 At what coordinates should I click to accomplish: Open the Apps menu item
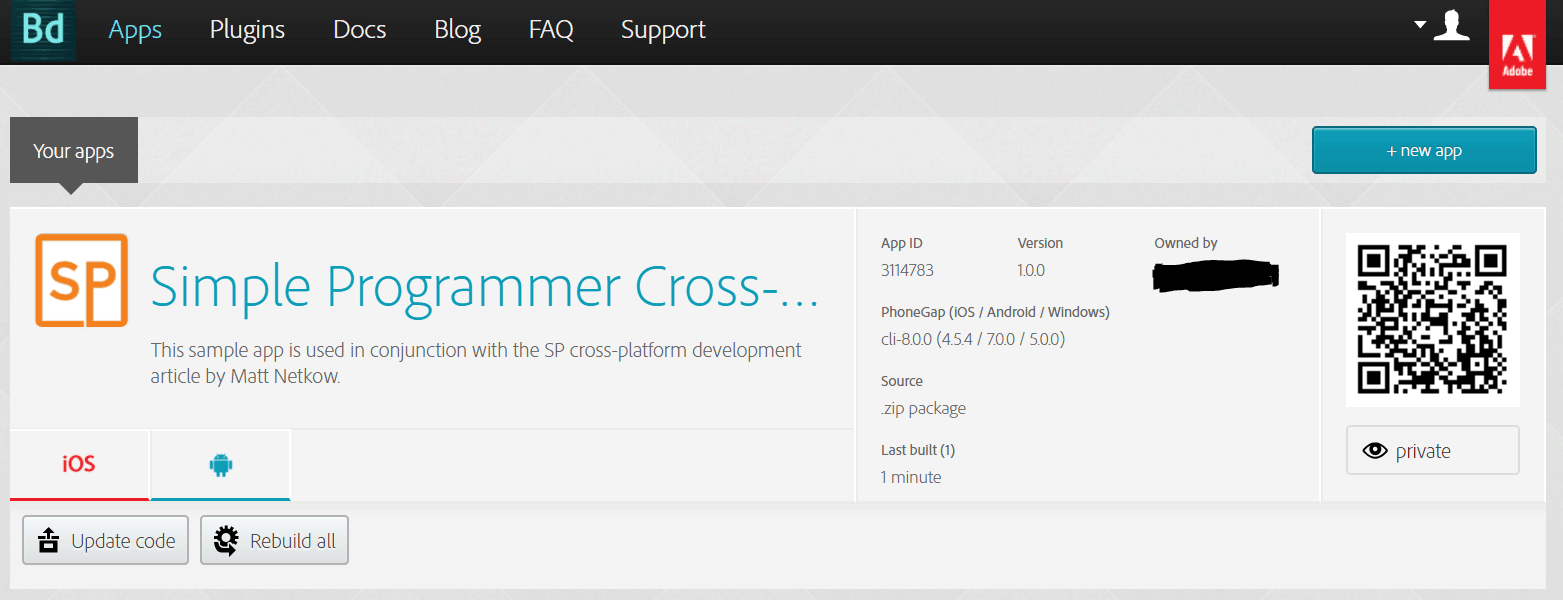(x=135, y=30)
